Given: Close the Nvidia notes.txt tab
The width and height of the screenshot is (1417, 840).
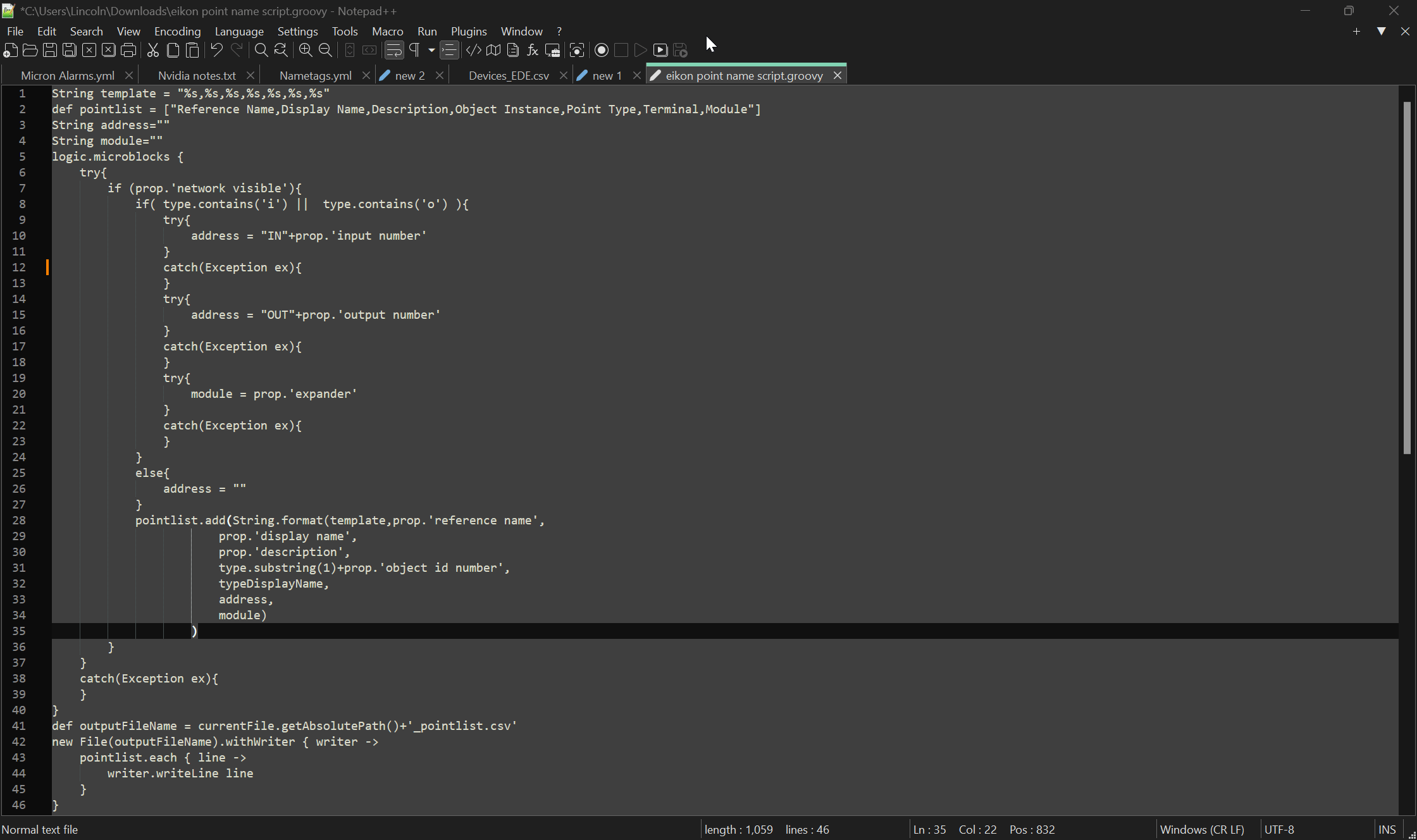Looking at the screenshot, I should (x=251, y=75).
